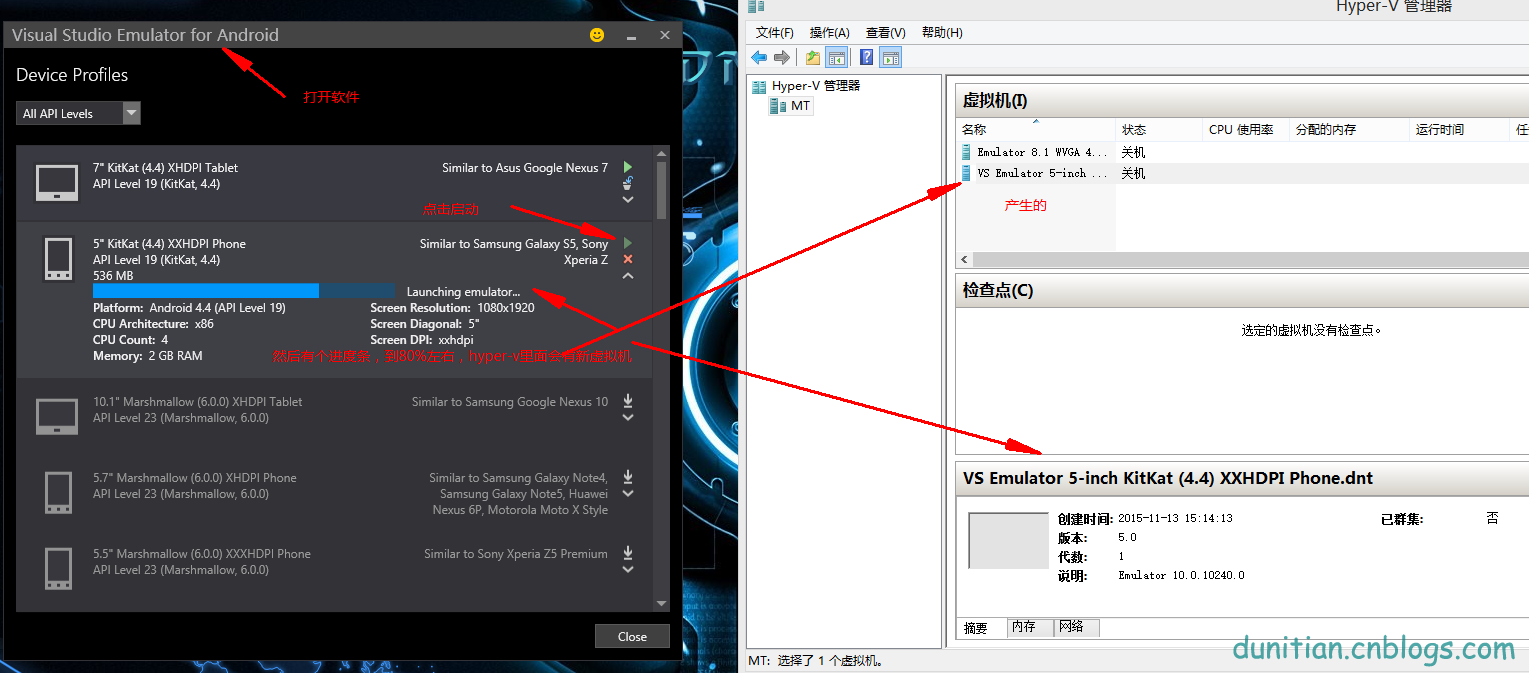1529x673 pixels.
Task: Open the 查看(V) menu in Hyper-V Manager
Action: click(886, 33)
